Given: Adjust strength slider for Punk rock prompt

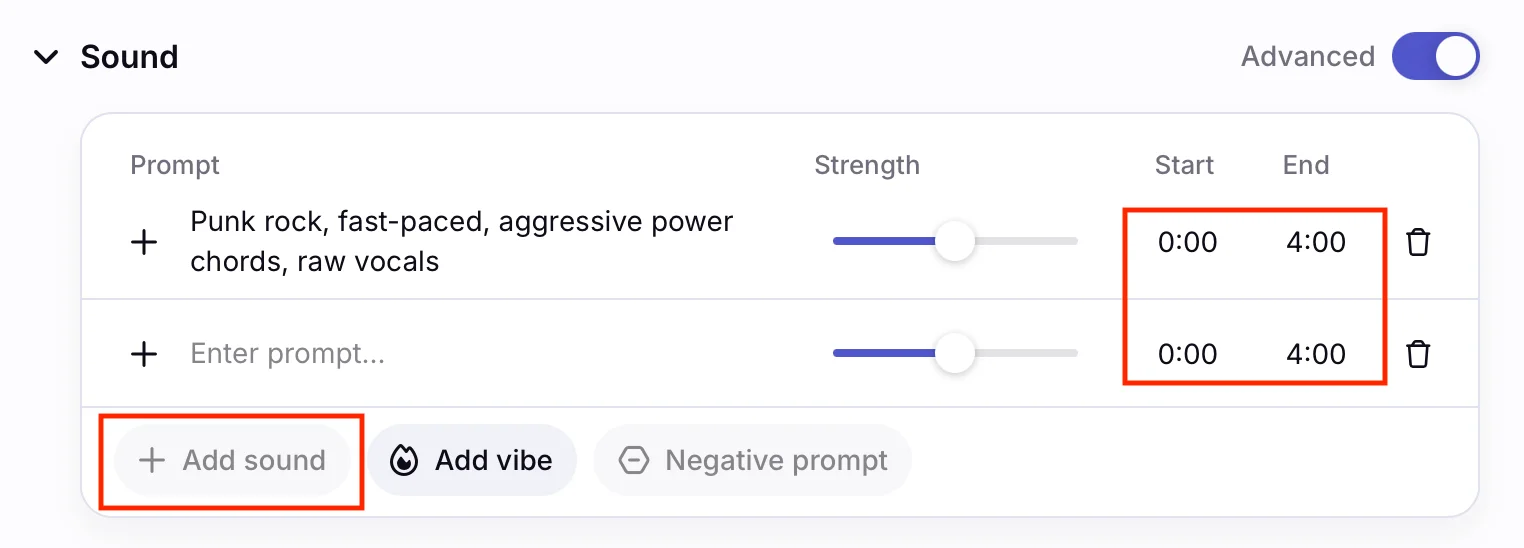Looking at the screenshot, I should [955, 241].
